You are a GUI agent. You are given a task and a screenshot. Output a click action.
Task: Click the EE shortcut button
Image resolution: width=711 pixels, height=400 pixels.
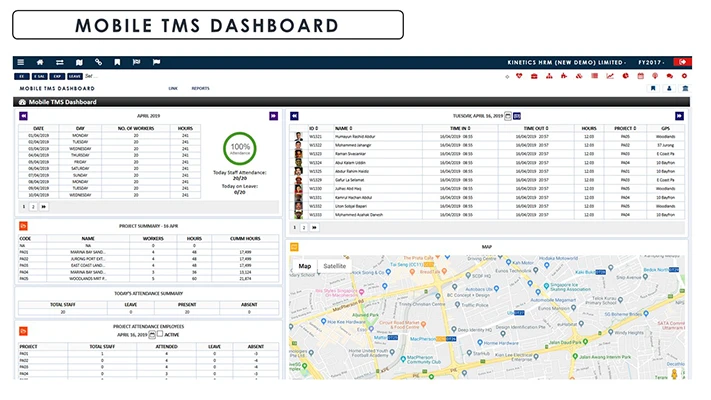(22, 76)
